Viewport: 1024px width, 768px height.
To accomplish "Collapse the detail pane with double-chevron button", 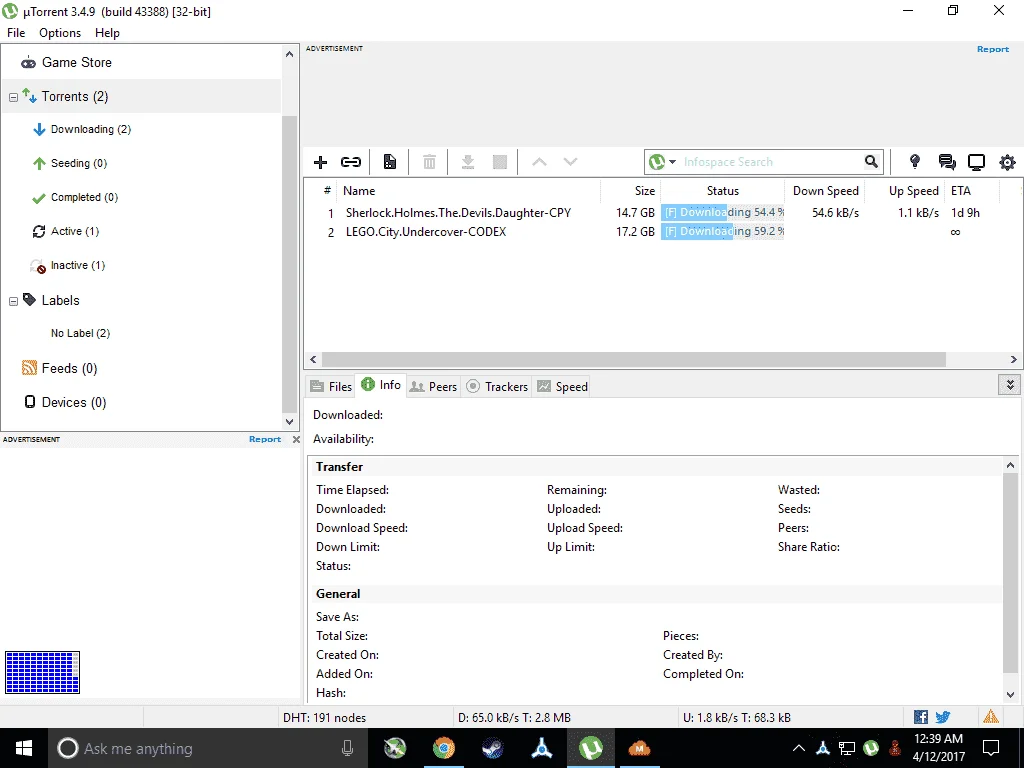I will (x=1010, y=385).
